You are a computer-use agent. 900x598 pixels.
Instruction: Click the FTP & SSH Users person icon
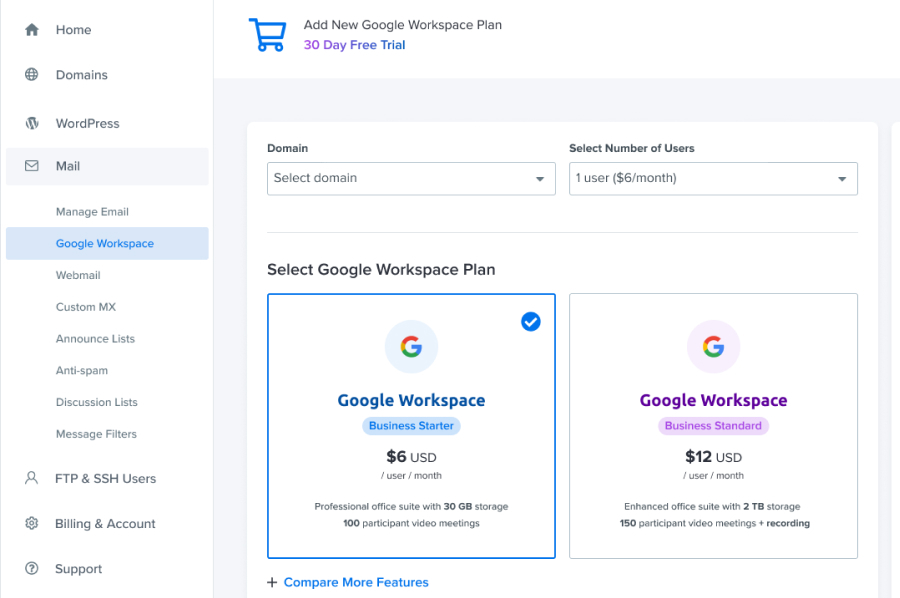32,478
